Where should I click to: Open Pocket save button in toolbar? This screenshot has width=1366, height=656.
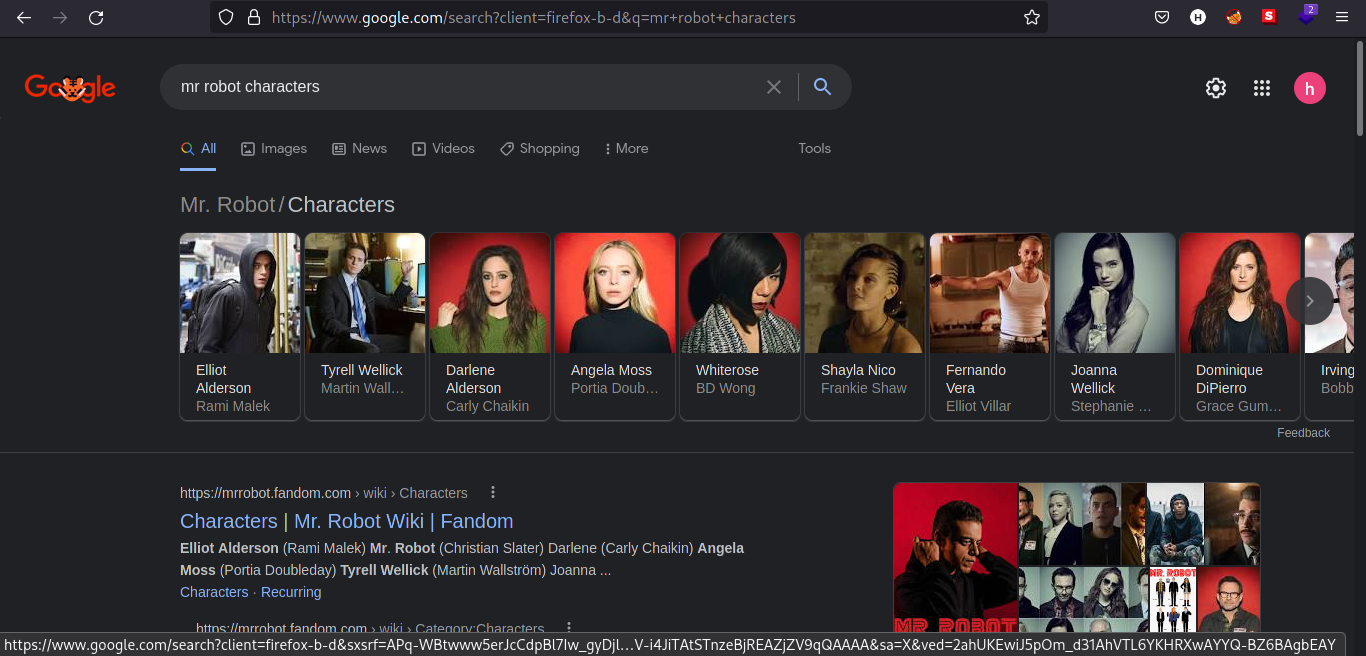point(1162,17)
